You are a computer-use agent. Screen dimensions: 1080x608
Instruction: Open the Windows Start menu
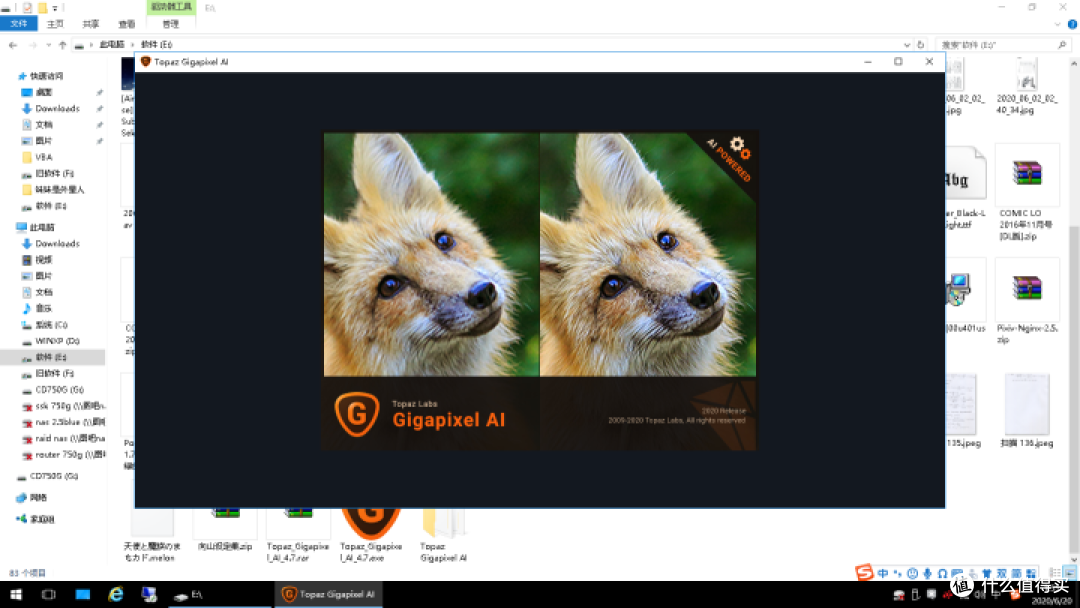(16, 594)
